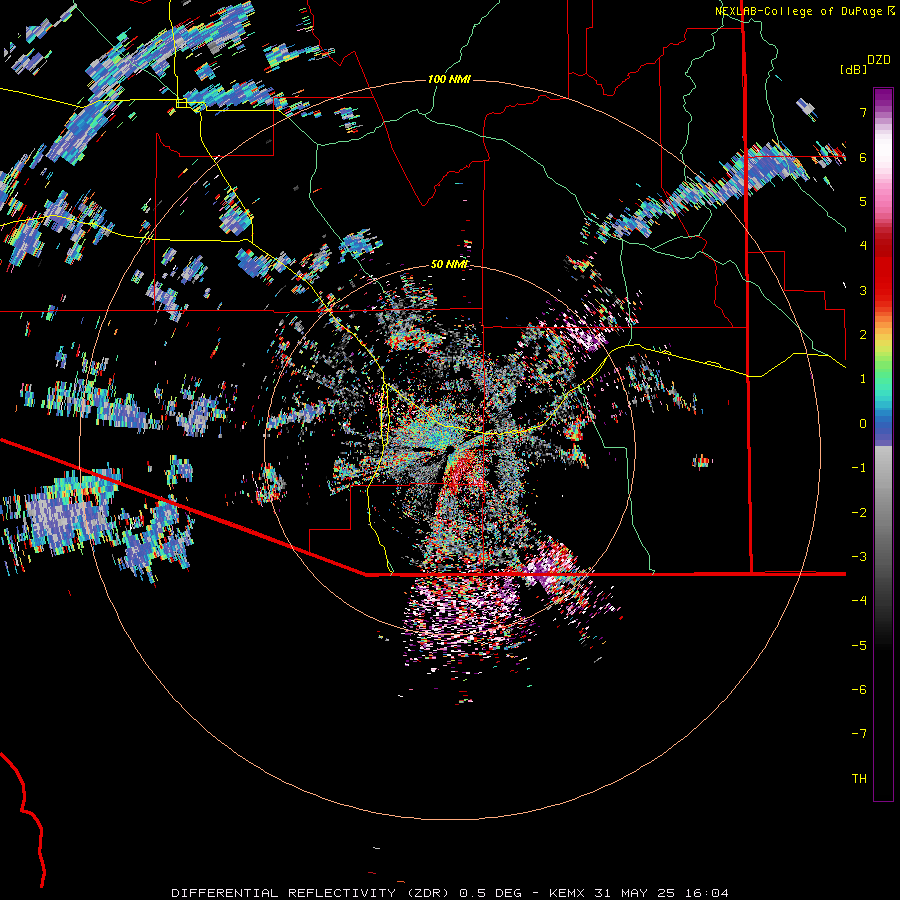Click the 3 tick label on the color scale
This screenshot has height=900, width=900.
[x=863, y=290]
